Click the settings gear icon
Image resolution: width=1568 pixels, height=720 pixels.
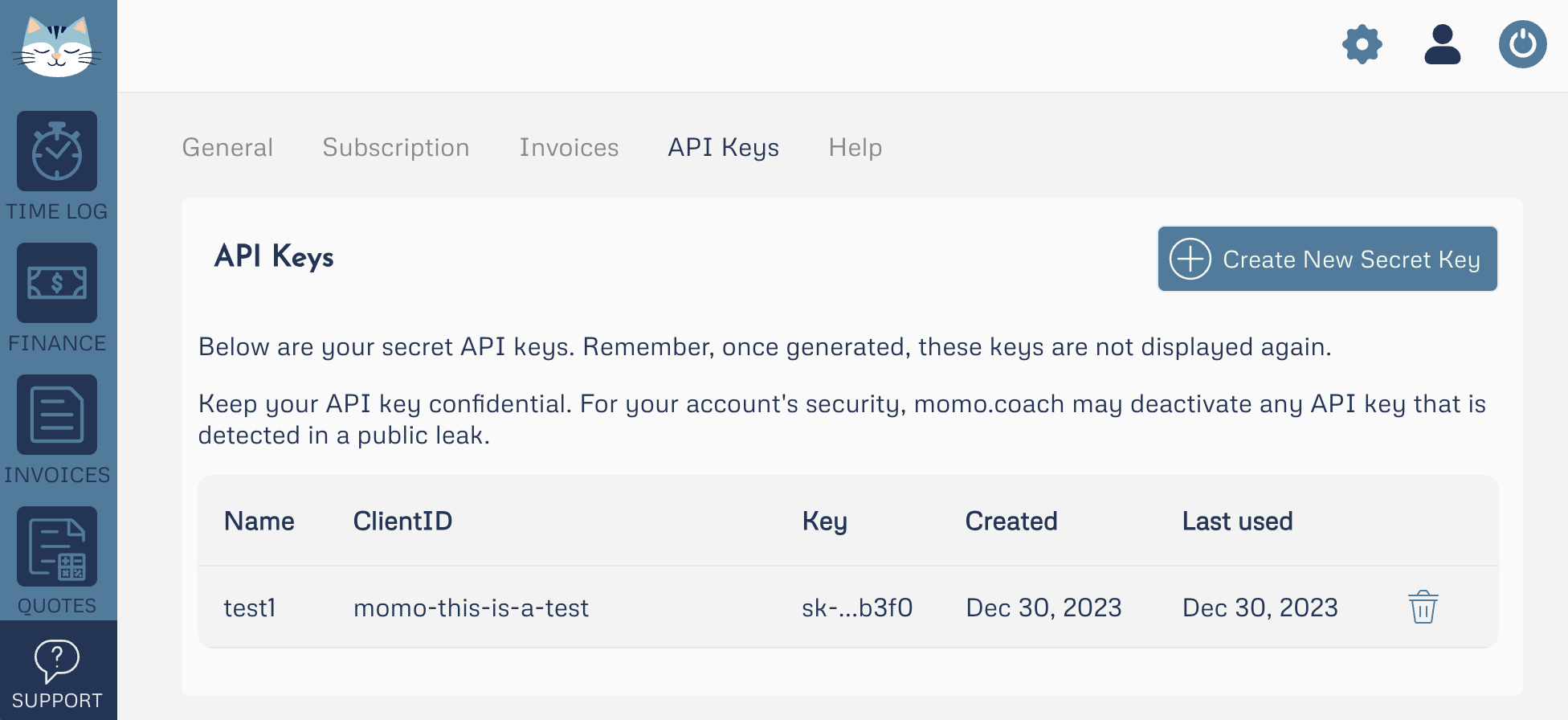pos(1362,44)
